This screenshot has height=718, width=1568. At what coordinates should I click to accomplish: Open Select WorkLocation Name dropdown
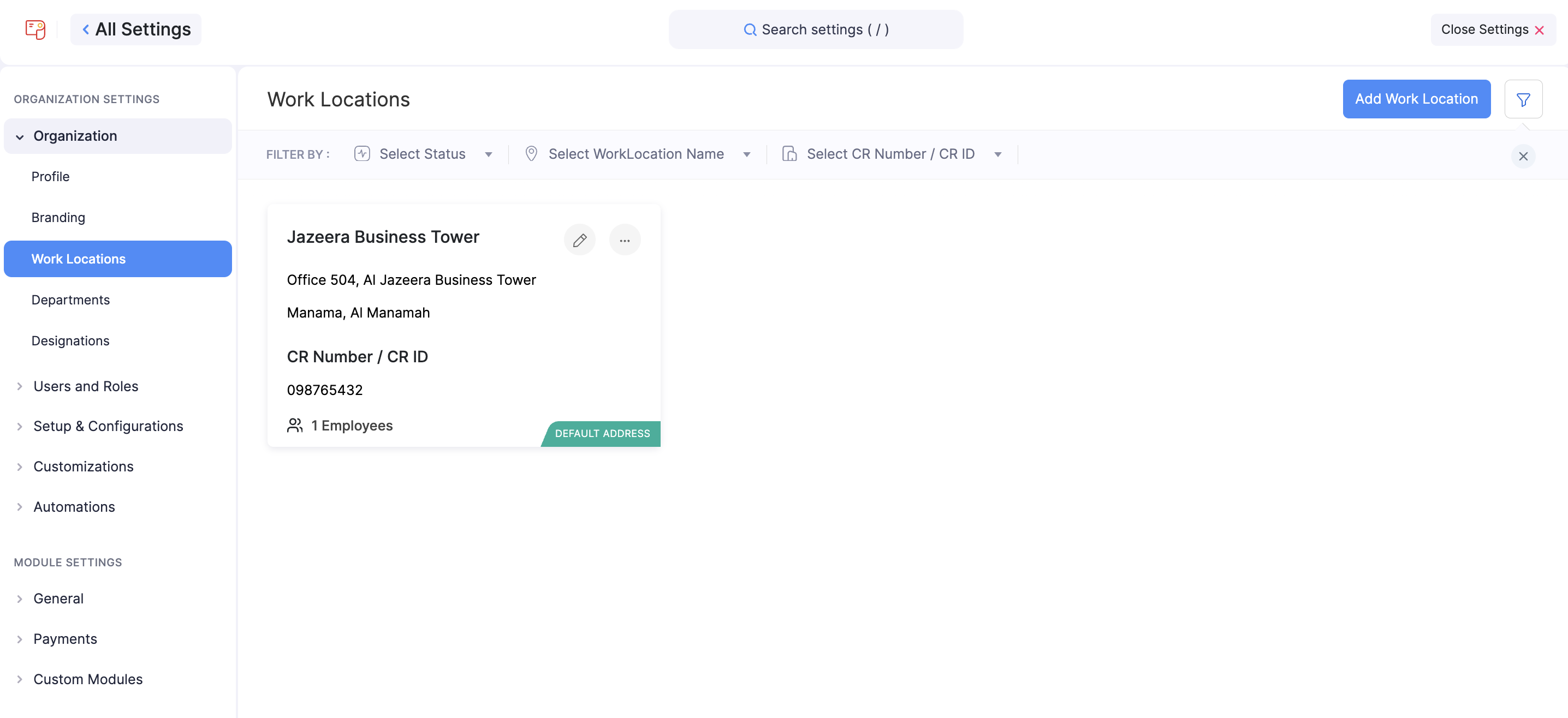click(637, 154)
